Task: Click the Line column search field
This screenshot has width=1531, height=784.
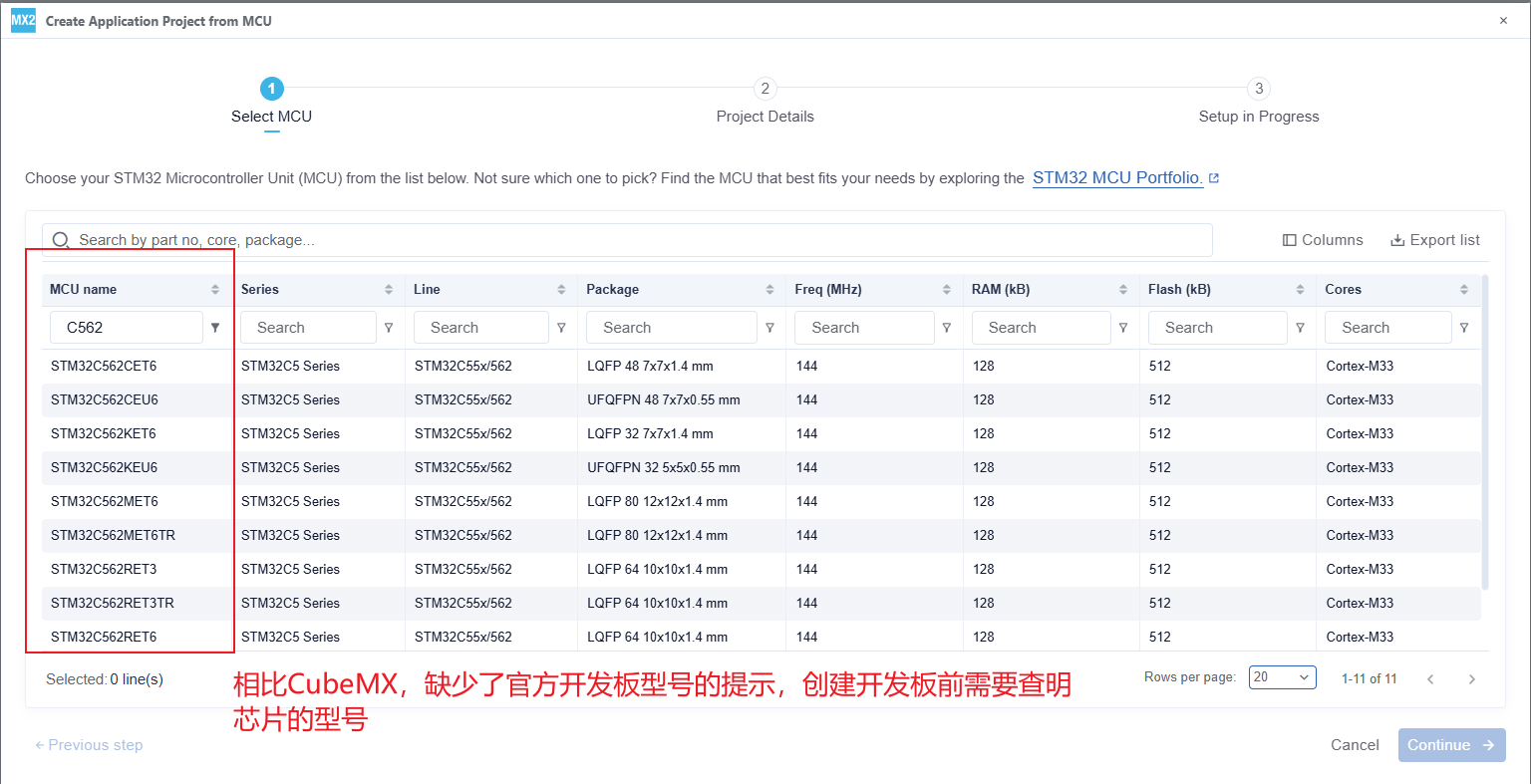Action: coord(481,328)
